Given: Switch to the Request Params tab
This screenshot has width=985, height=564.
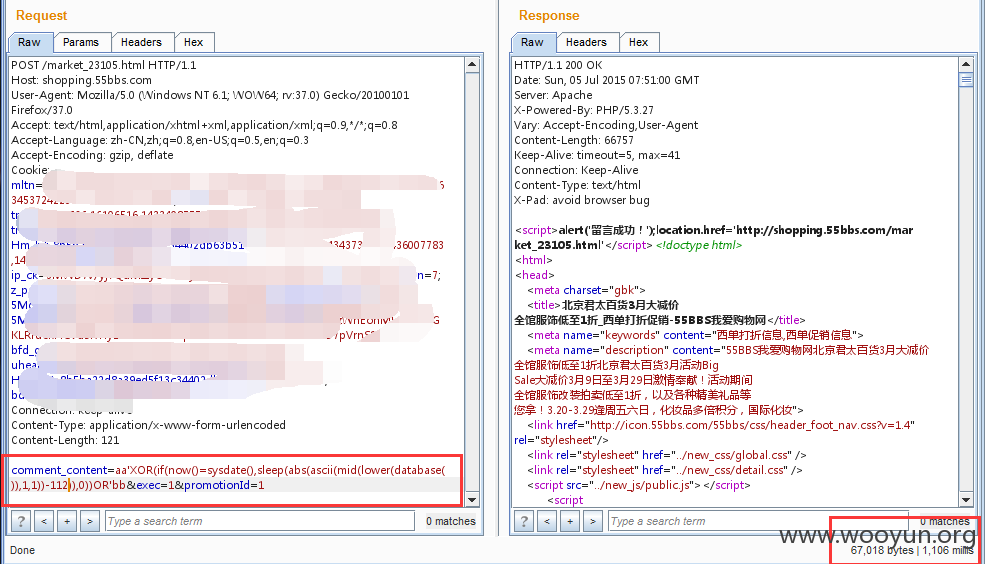Looking at the screenshot, I should click(x=80, y=42).
